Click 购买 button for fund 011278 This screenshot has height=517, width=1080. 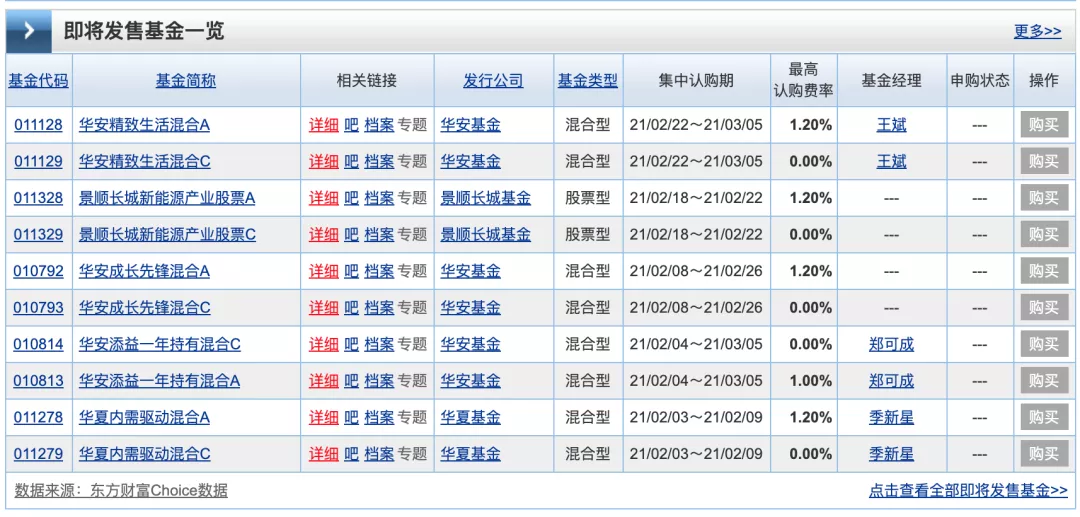point(1044,417)
